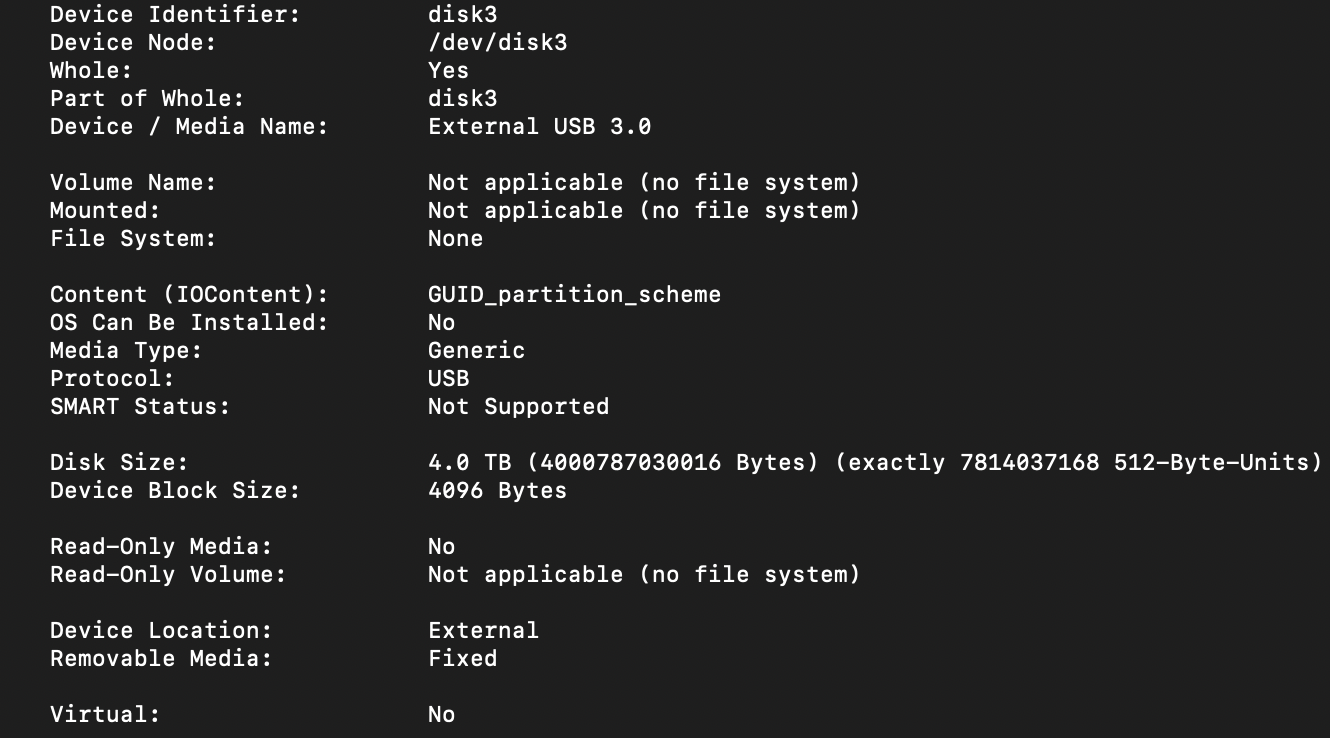Click the "Read-Only Media:" label
The width and height of the screenshot is (1330, 738).
point(161,547)
